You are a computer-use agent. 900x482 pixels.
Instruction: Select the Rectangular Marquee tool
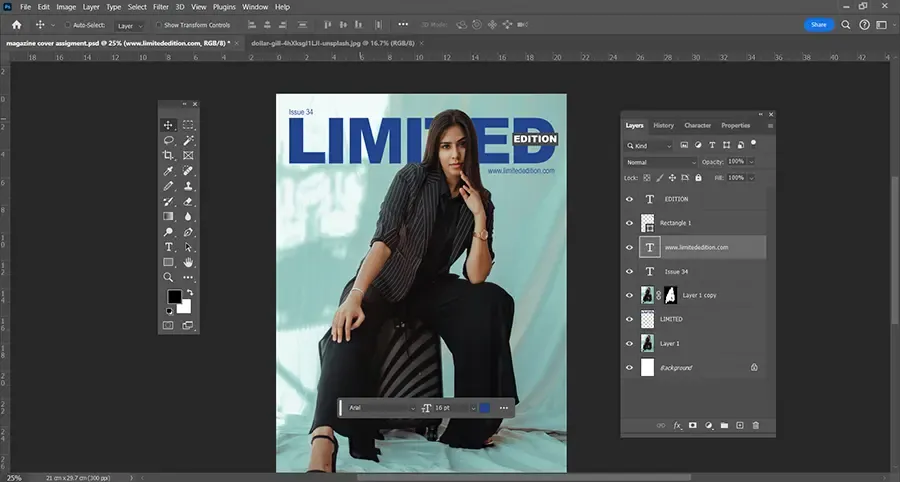point(188,125)
